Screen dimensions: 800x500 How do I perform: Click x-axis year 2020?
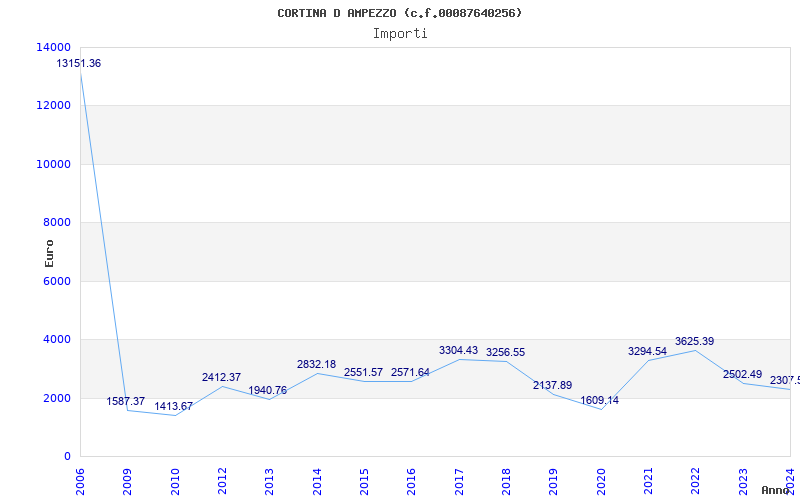pyautogui.click(x=601, y=482)
